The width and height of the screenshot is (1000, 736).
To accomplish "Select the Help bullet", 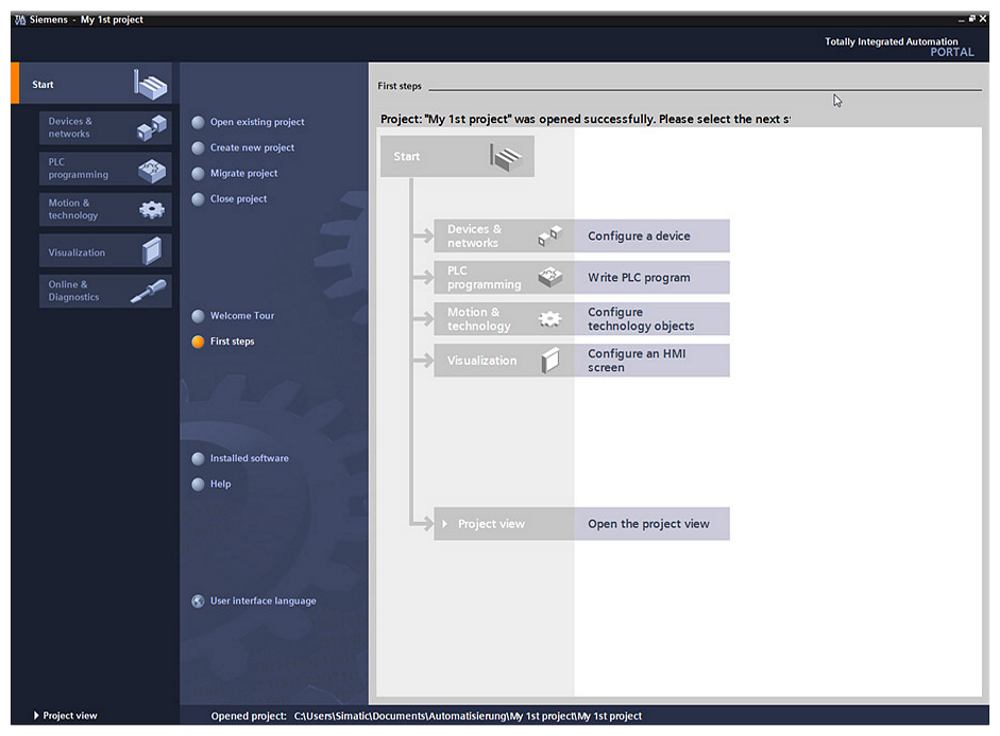I will 198,484.
